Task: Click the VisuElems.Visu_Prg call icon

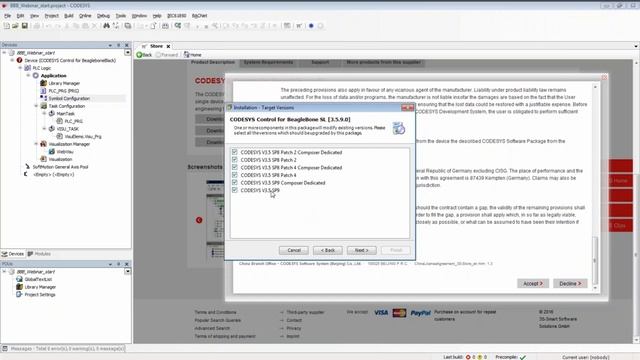Action: pos(60,136)
